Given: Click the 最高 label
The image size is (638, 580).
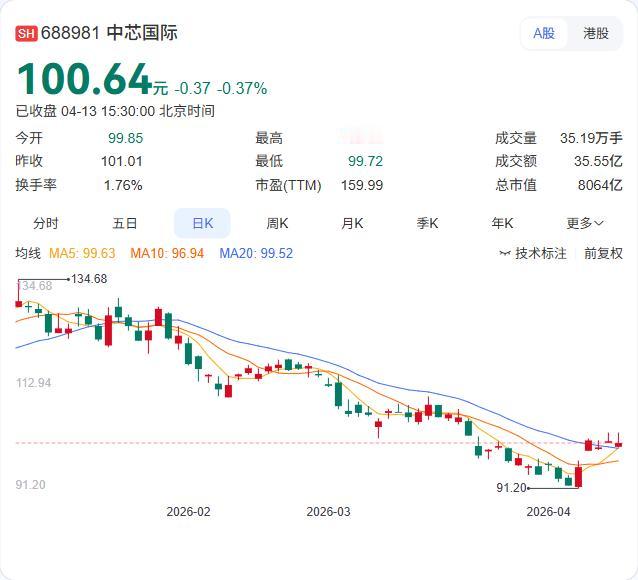Looking at the screenshot, I should [269, 138].
